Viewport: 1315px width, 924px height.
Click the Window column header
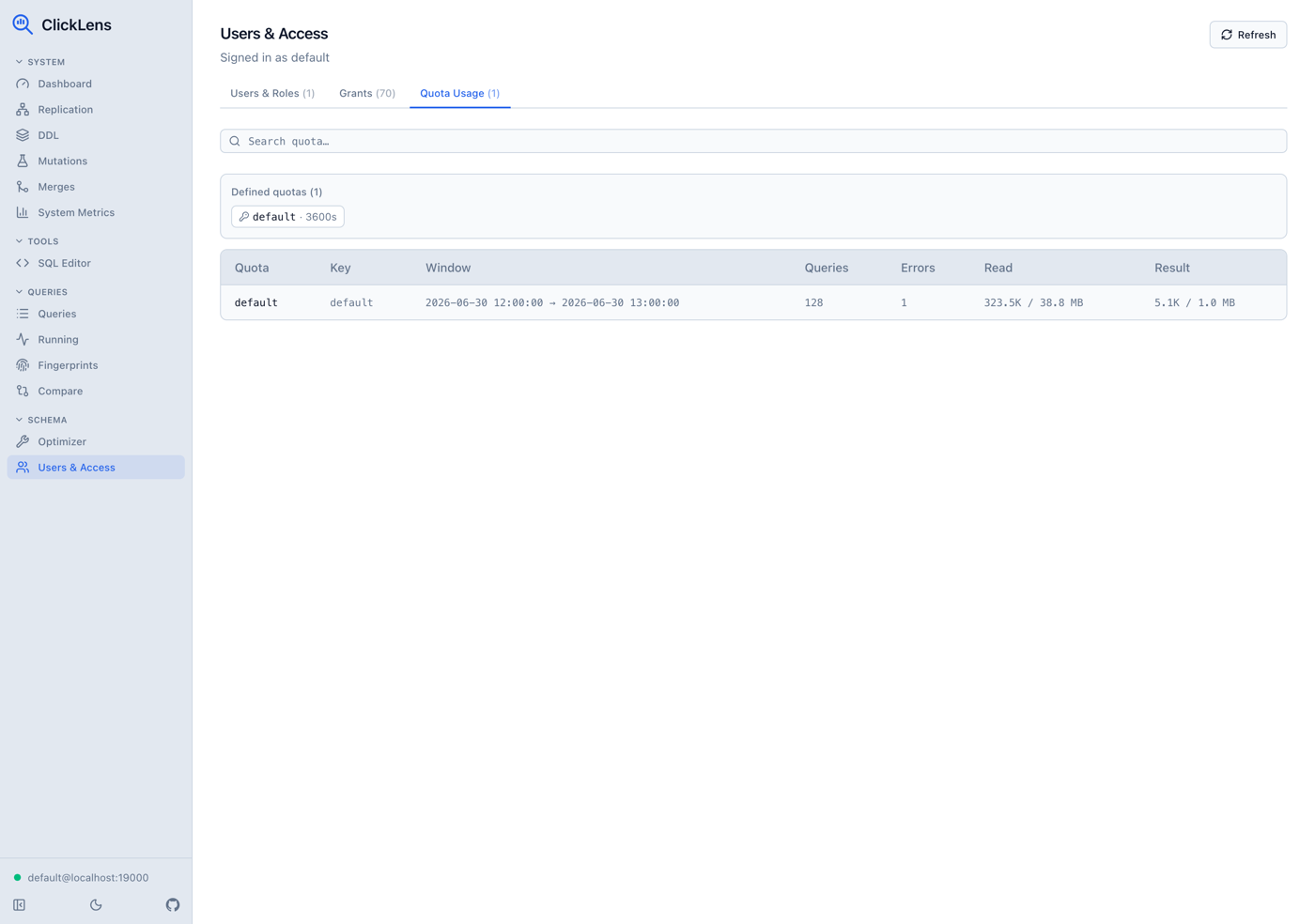tap(448, 268)
